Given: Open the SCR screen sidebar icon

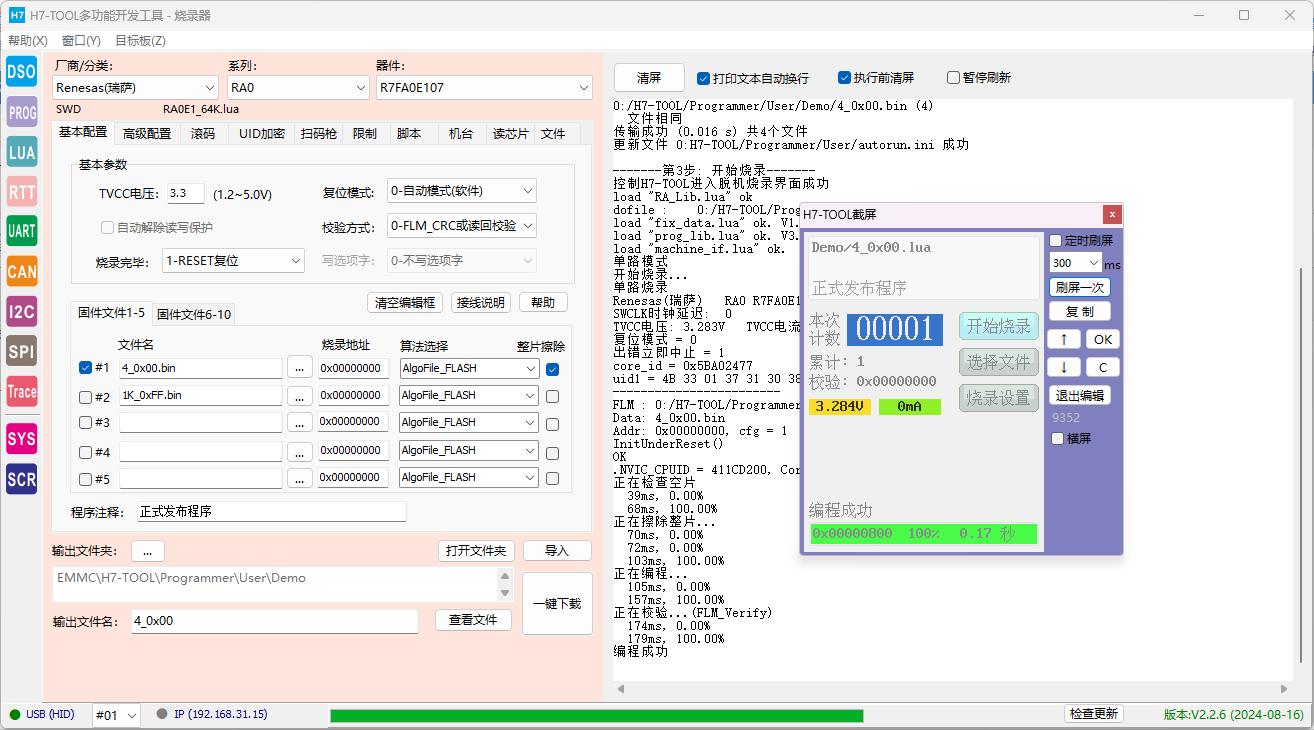Looking at the screenshot, I should (21, 479).
